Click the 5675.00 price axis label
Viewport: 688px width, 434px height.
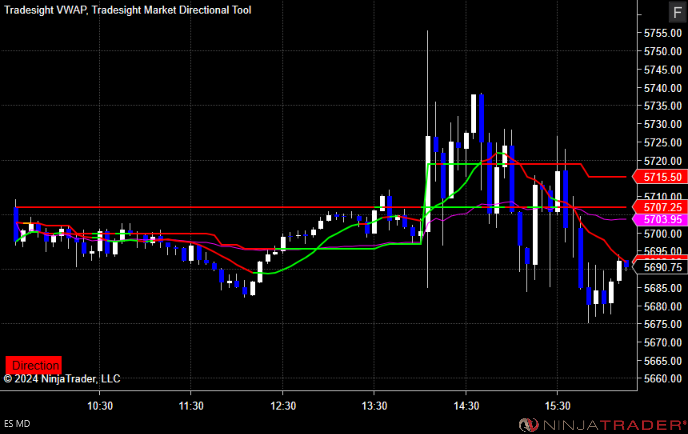click(x=663, y=324)
